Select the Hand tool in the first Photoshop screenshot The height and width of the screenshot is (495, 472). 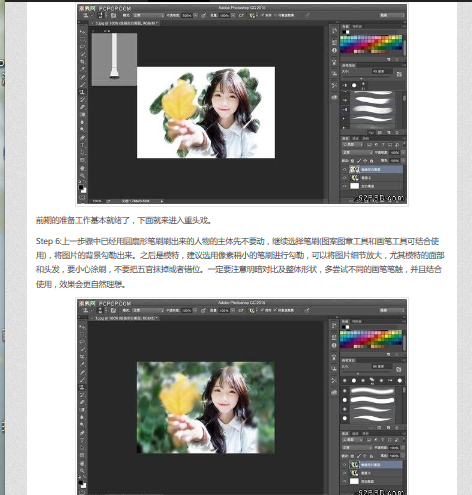pos(82,168)
